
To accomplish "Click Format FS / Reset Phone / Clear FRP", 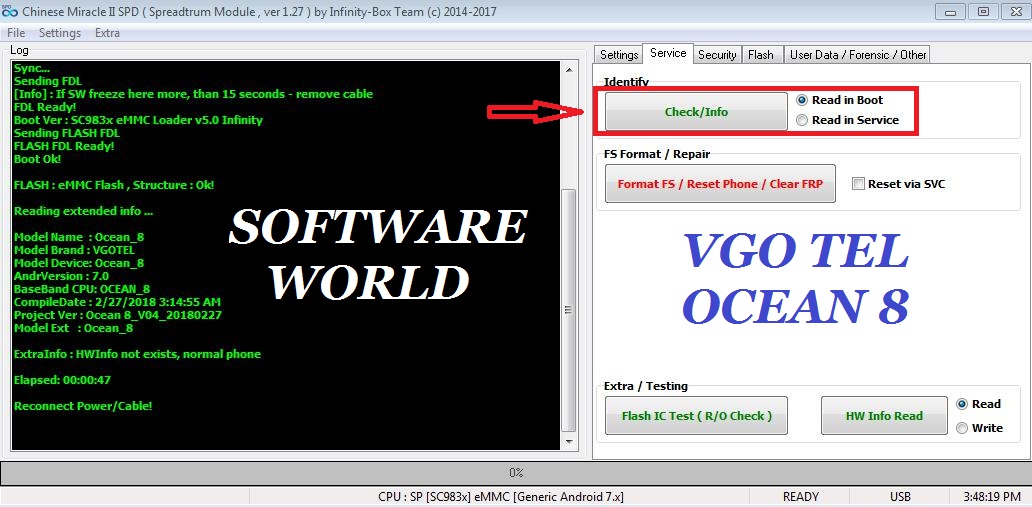I will click(x=720, y=184).
